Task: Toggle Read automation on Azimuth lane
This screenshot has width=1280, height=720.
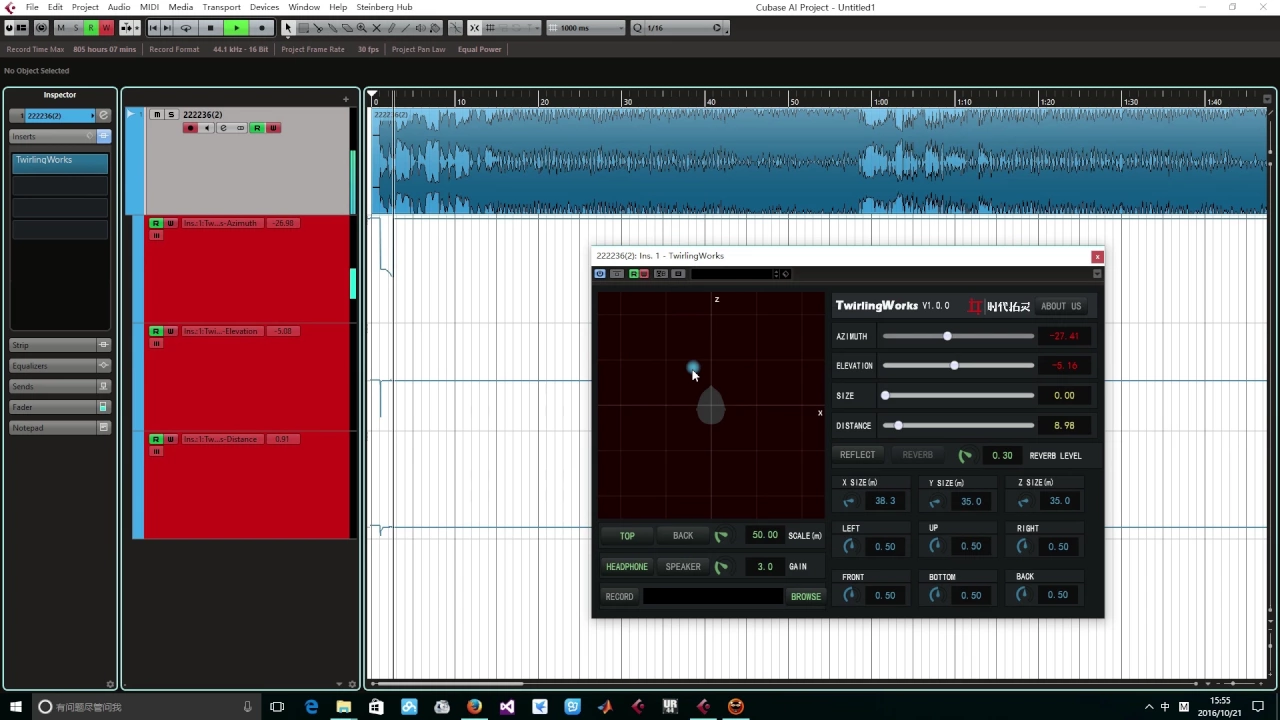Action: [x=156, y=223]
